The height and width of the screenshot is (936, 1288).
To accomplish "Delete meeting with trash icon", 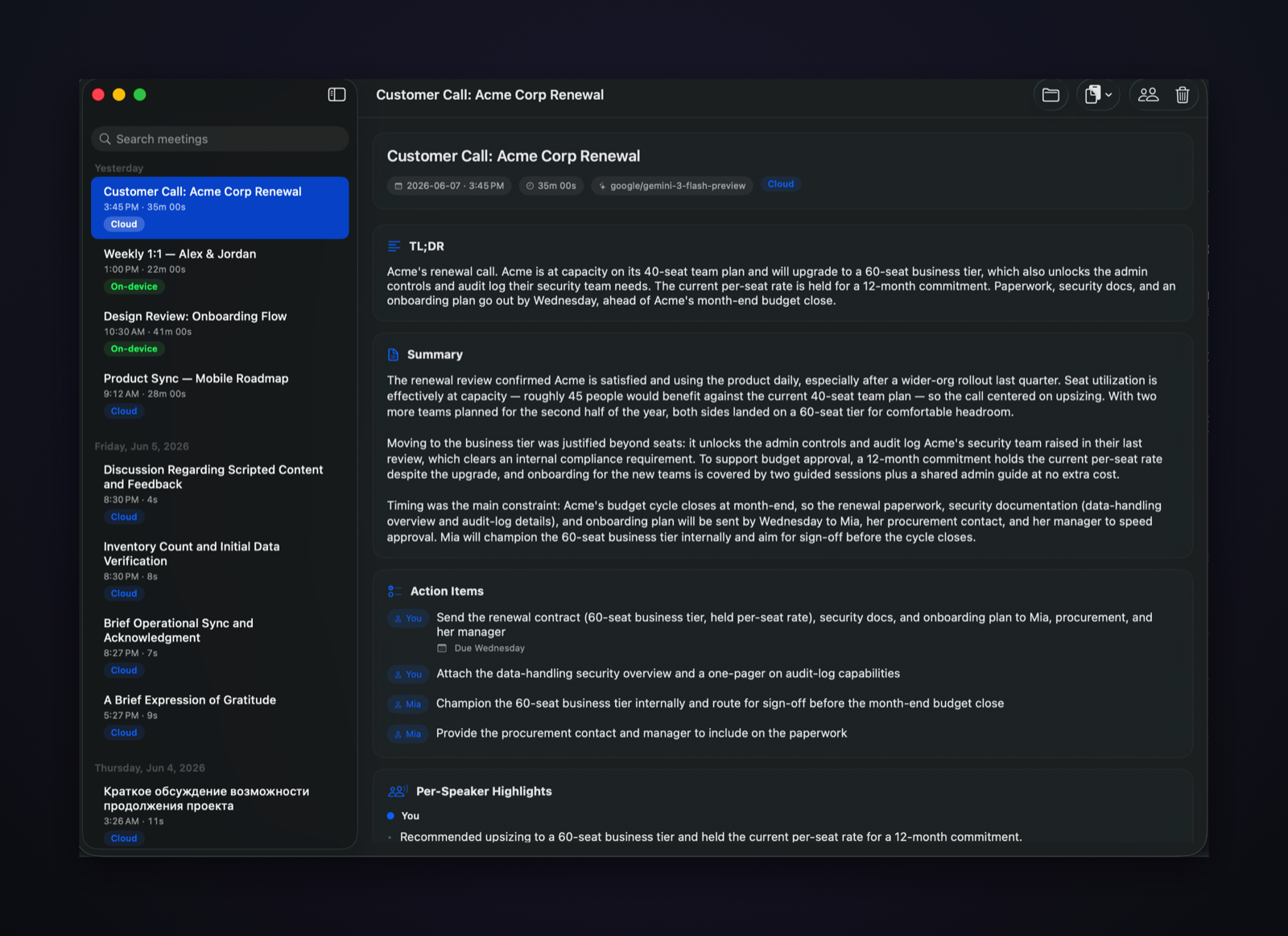I will 1183,95.
